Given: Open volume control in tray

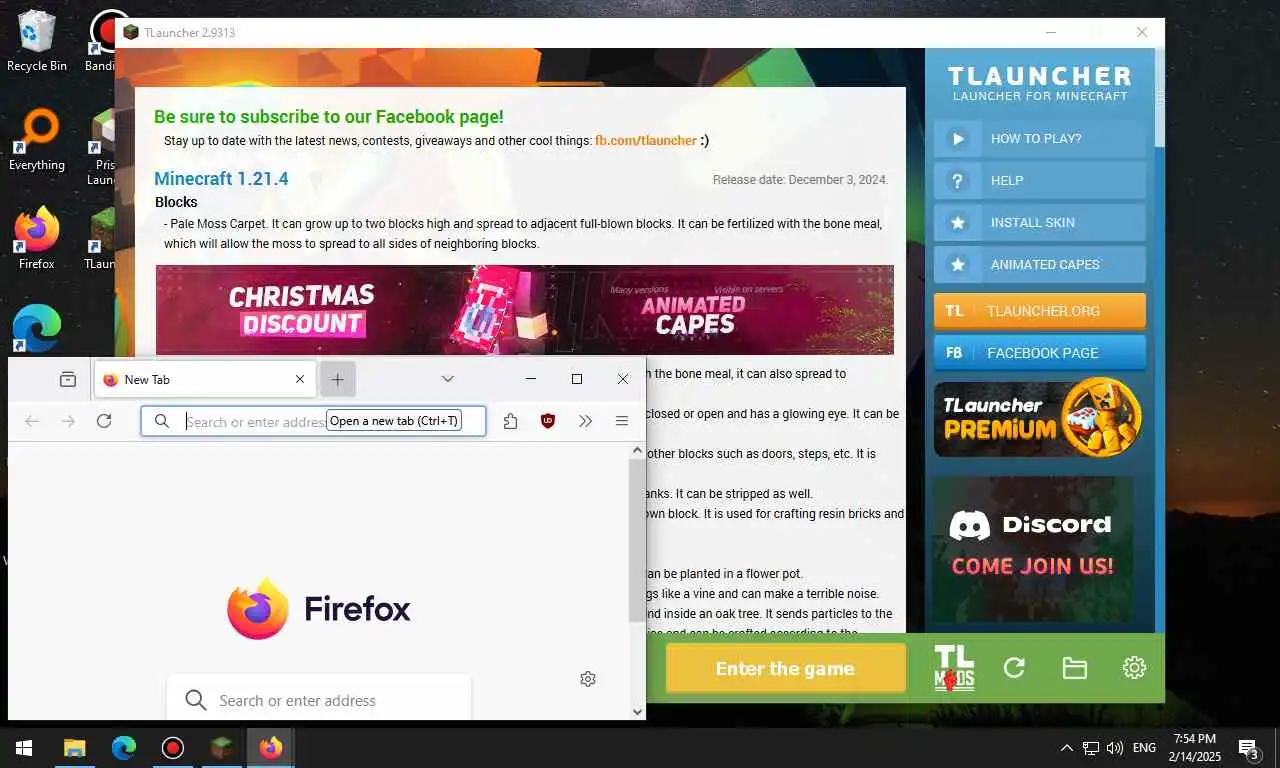Looking at the screenshot, I should click(x=1115, y=748).
